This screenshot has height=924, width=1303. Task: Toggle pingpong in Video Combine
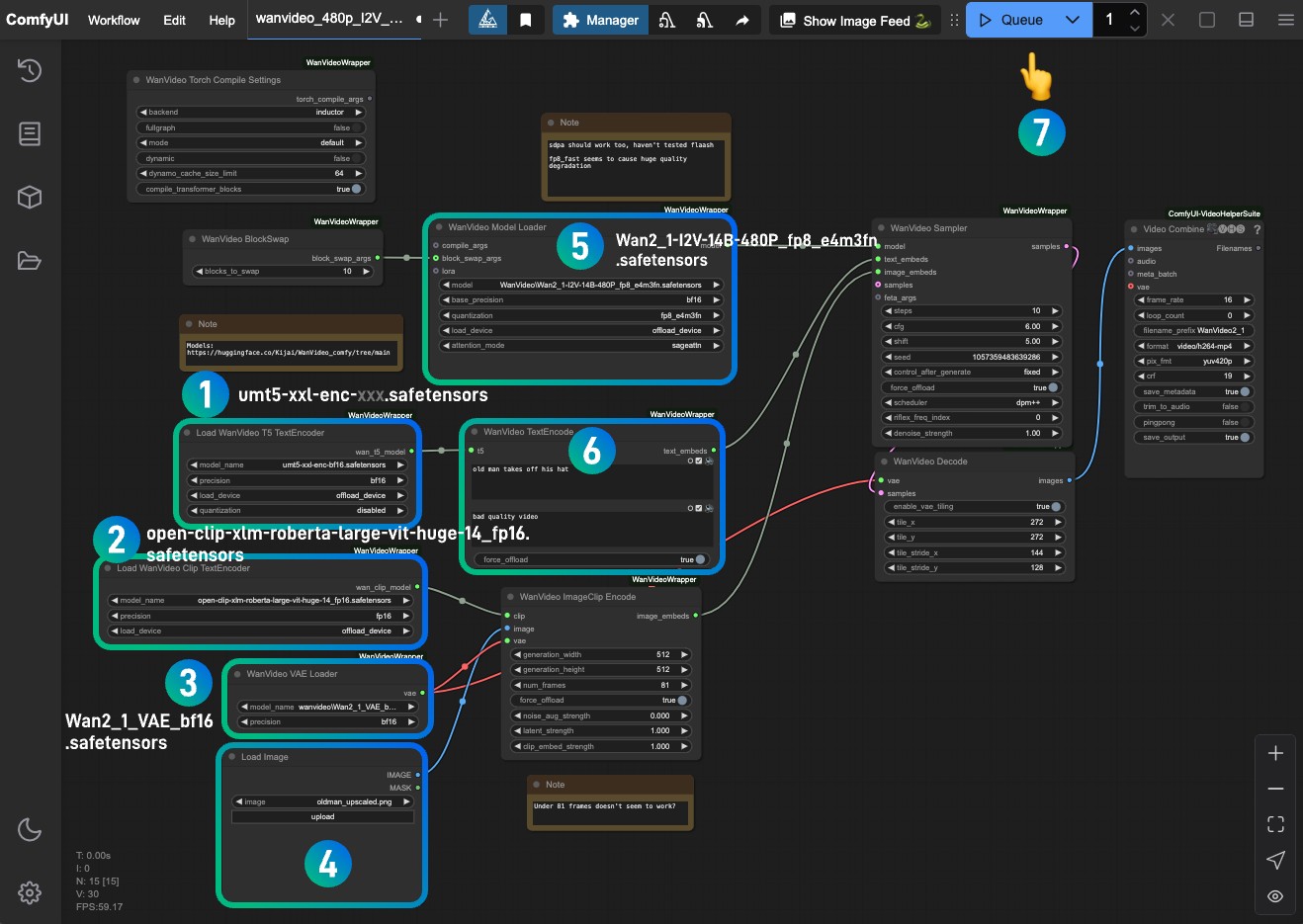(1246, 422)
